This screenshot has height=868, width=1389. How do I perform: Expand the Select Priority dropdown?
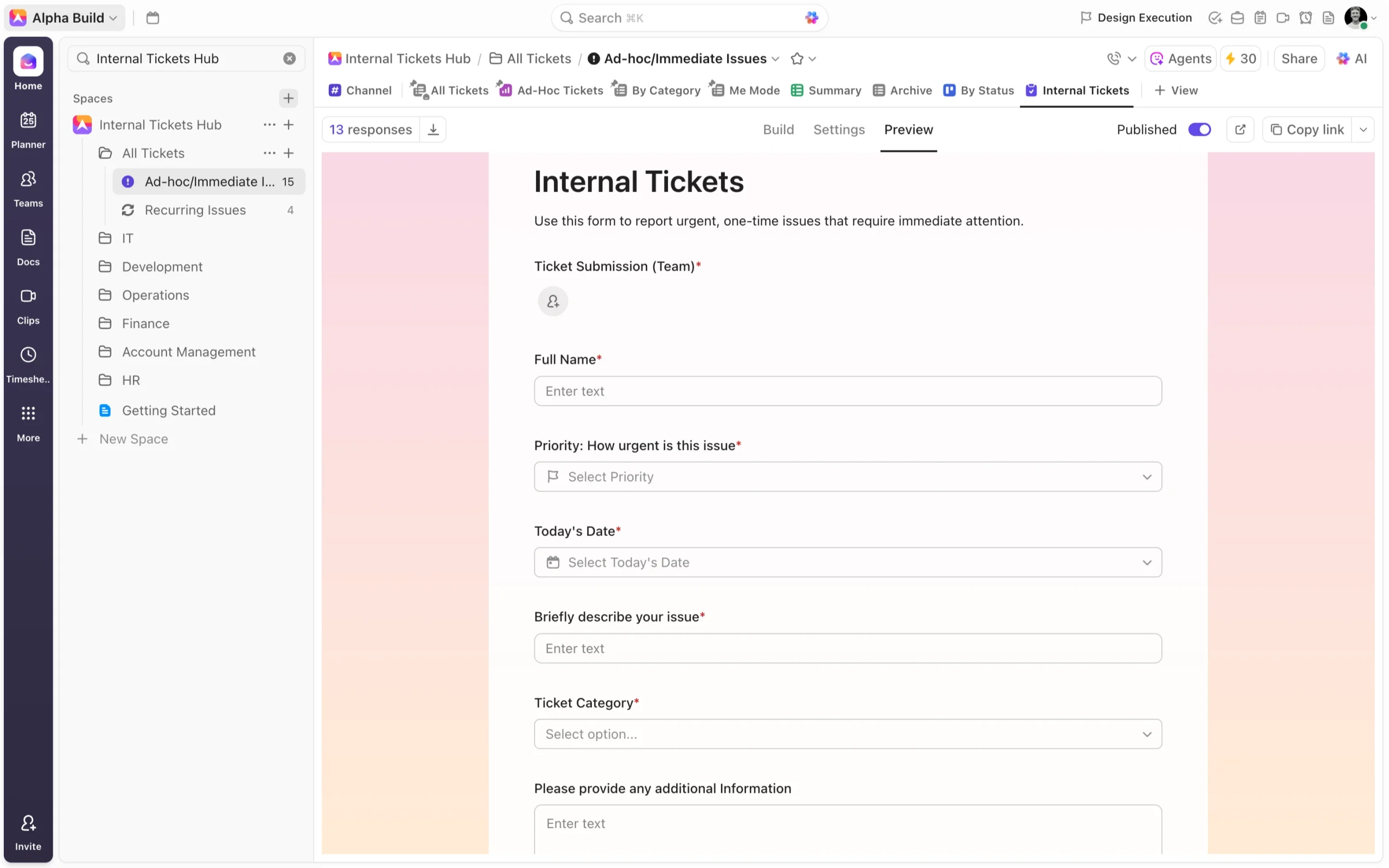click(848, 476)
